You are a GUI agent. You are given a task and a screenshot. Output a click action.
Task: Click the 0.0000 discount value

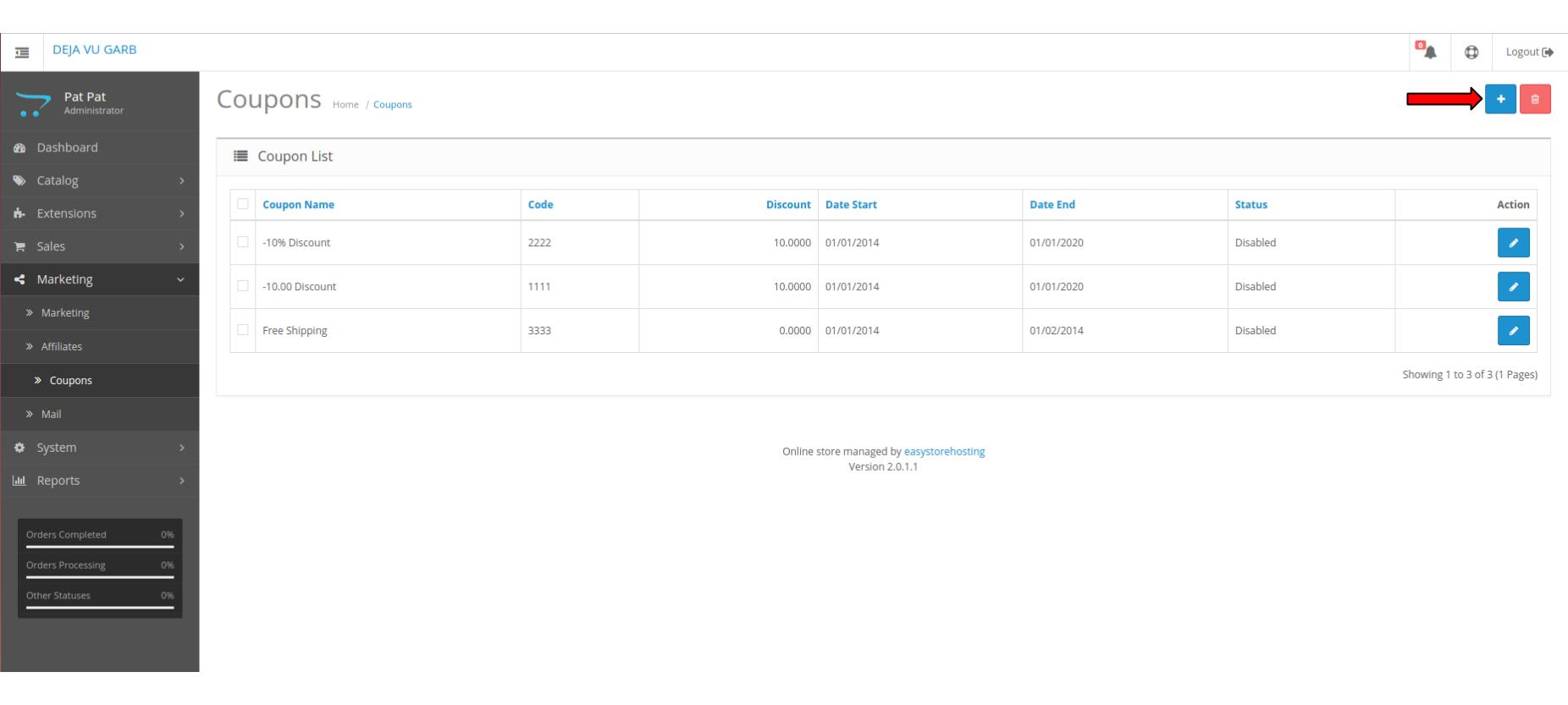pos(795,331)
